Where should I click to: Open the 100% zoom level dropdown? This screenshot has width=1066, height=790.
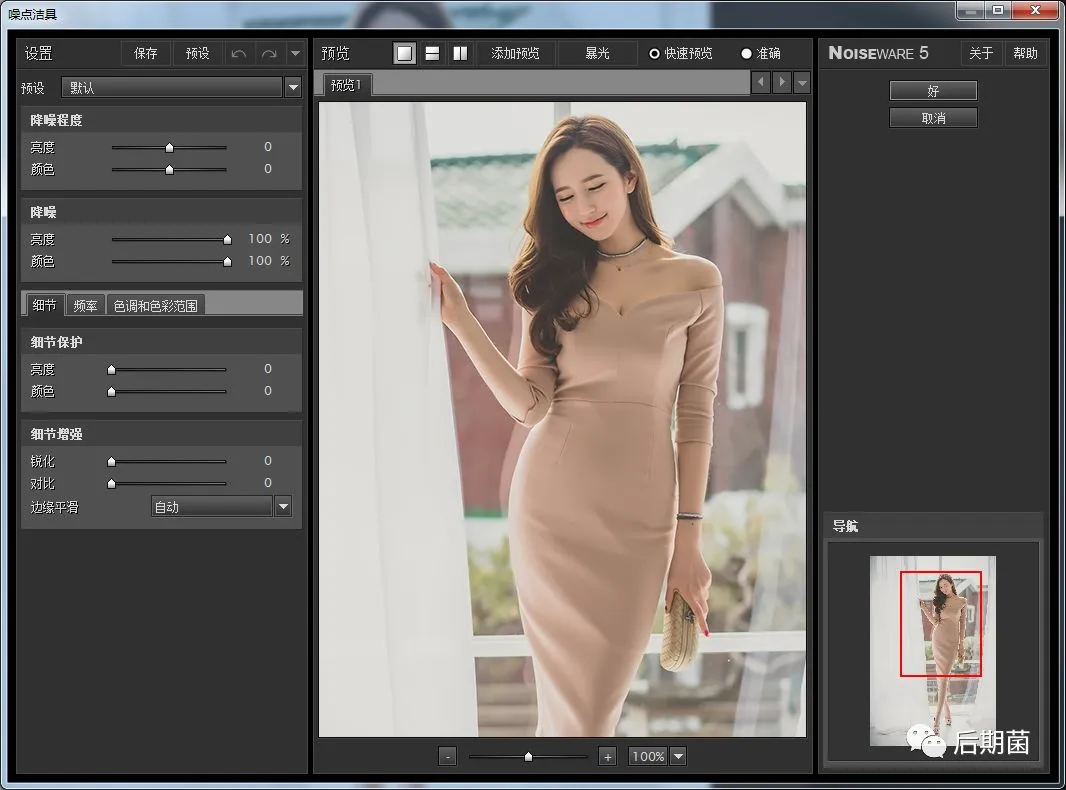678,756
